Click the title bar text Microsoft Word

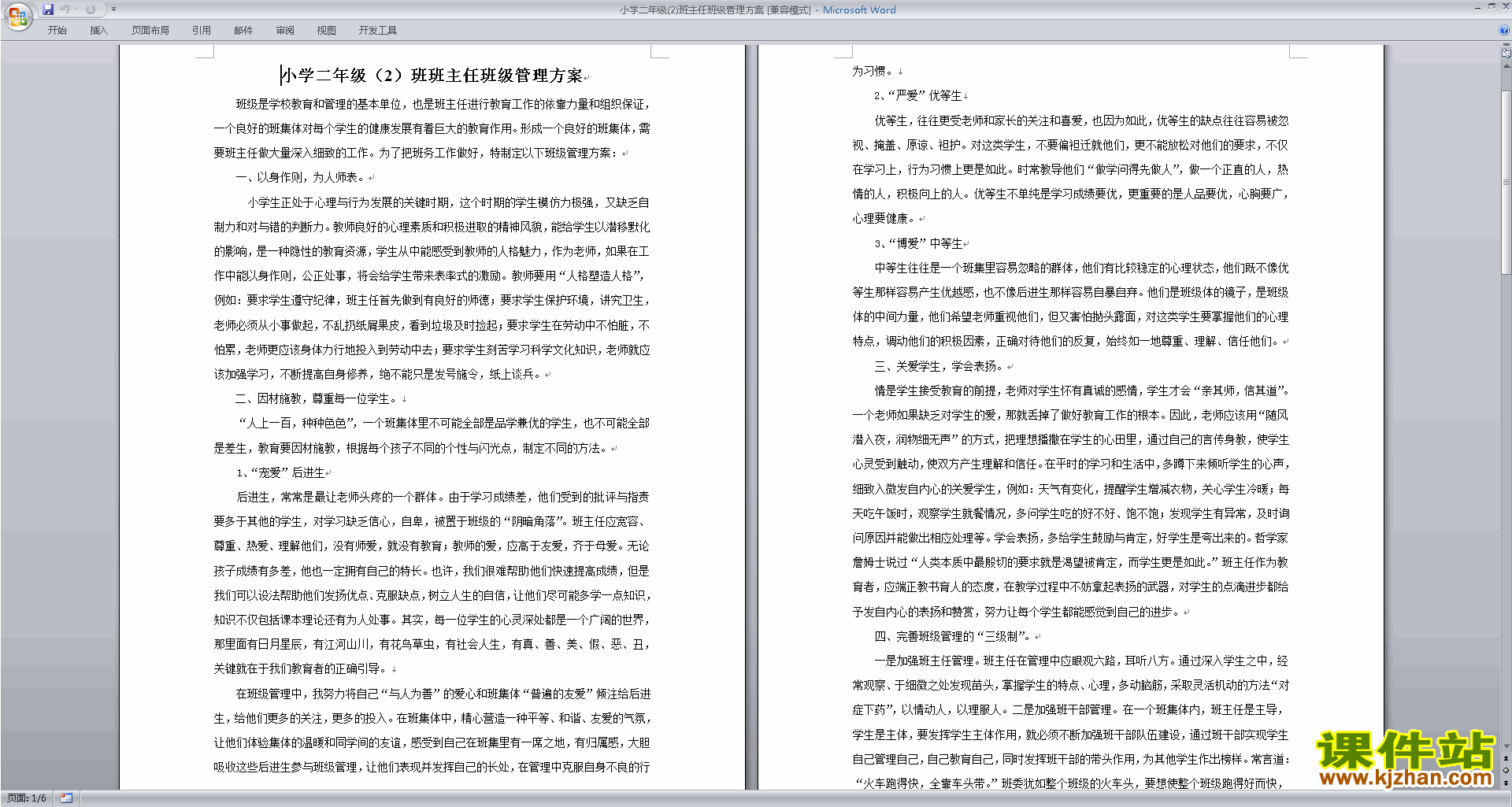coord(859,10)
